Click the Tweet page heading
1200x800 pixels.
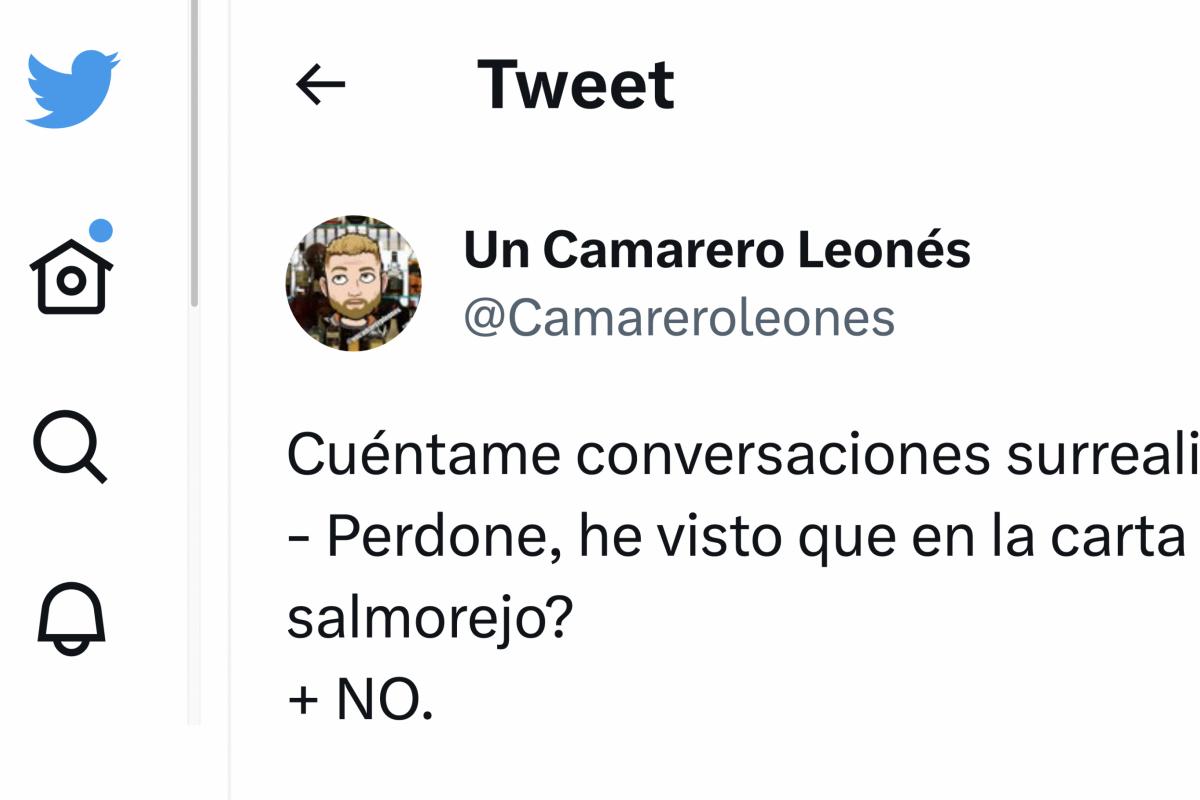coord(576,85)
